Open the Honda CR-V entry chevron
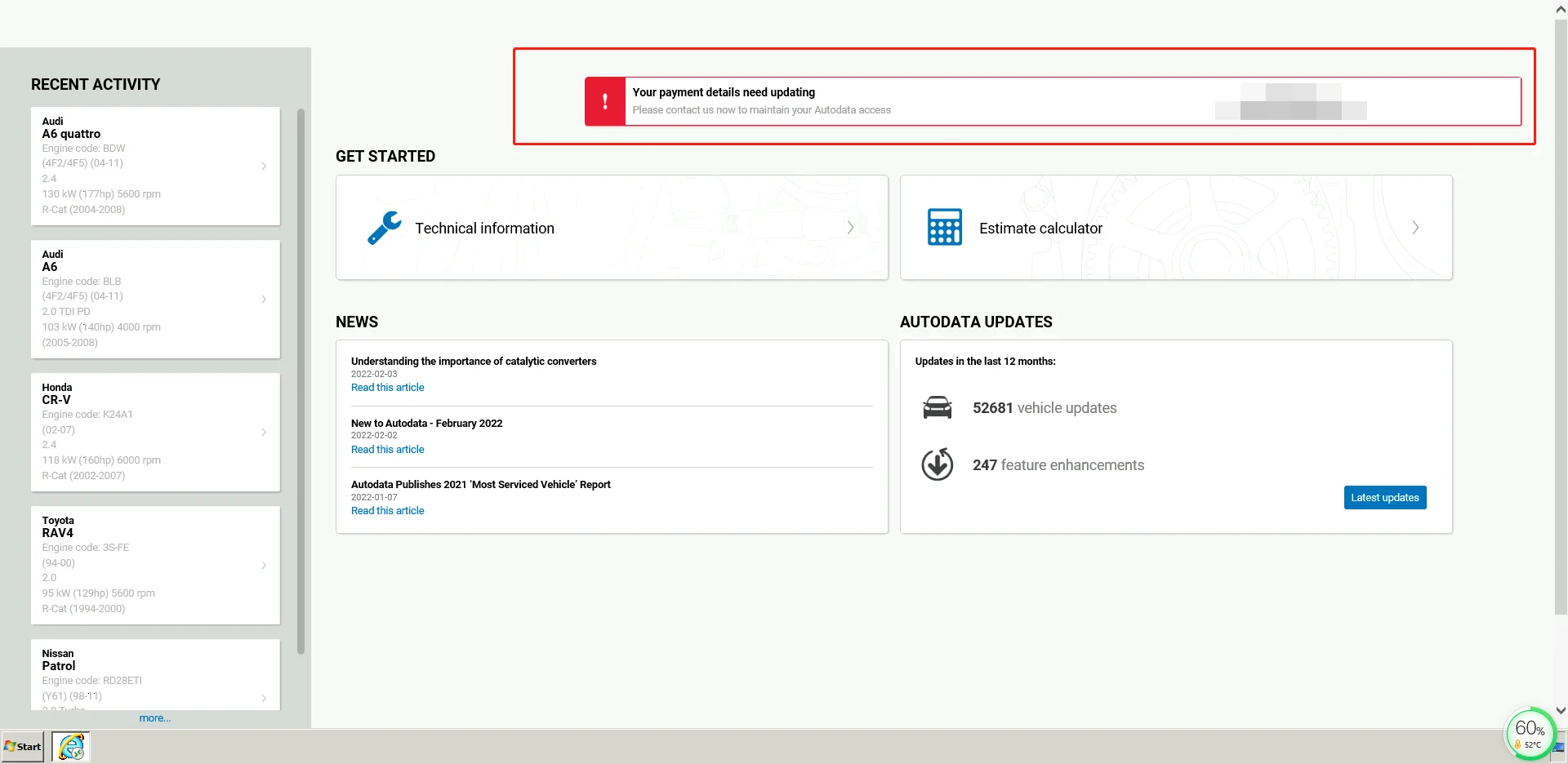This screenshot has width=1568, height=764. tap(264, 432)
